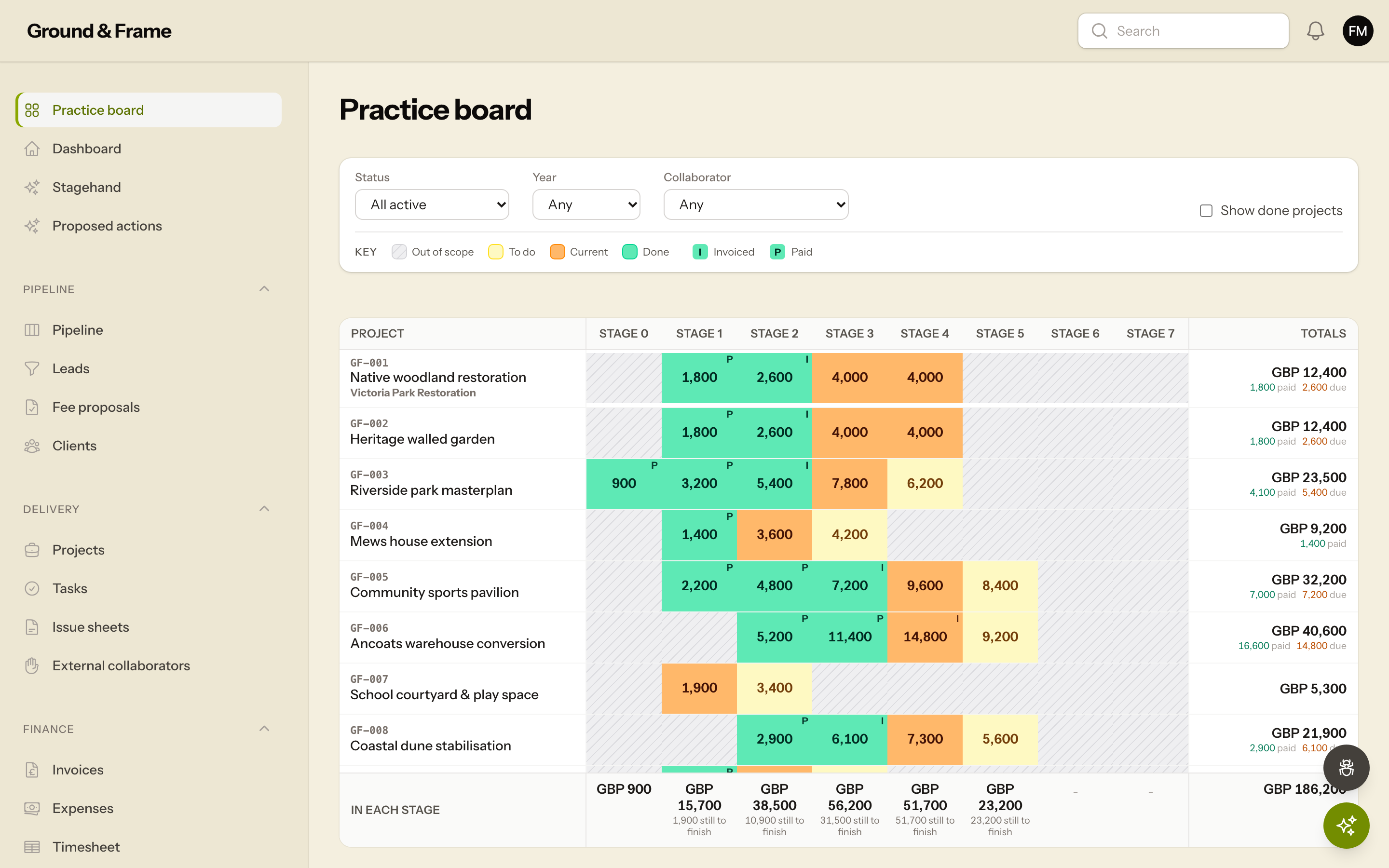Click the External collaborators hand icon

click(32, 665)
